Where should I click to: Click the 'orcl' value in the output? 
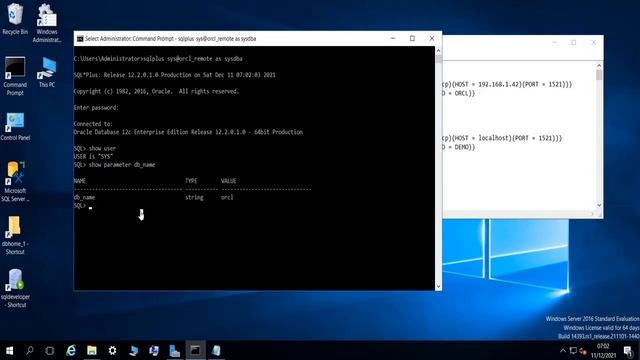[x=227, y=198]
